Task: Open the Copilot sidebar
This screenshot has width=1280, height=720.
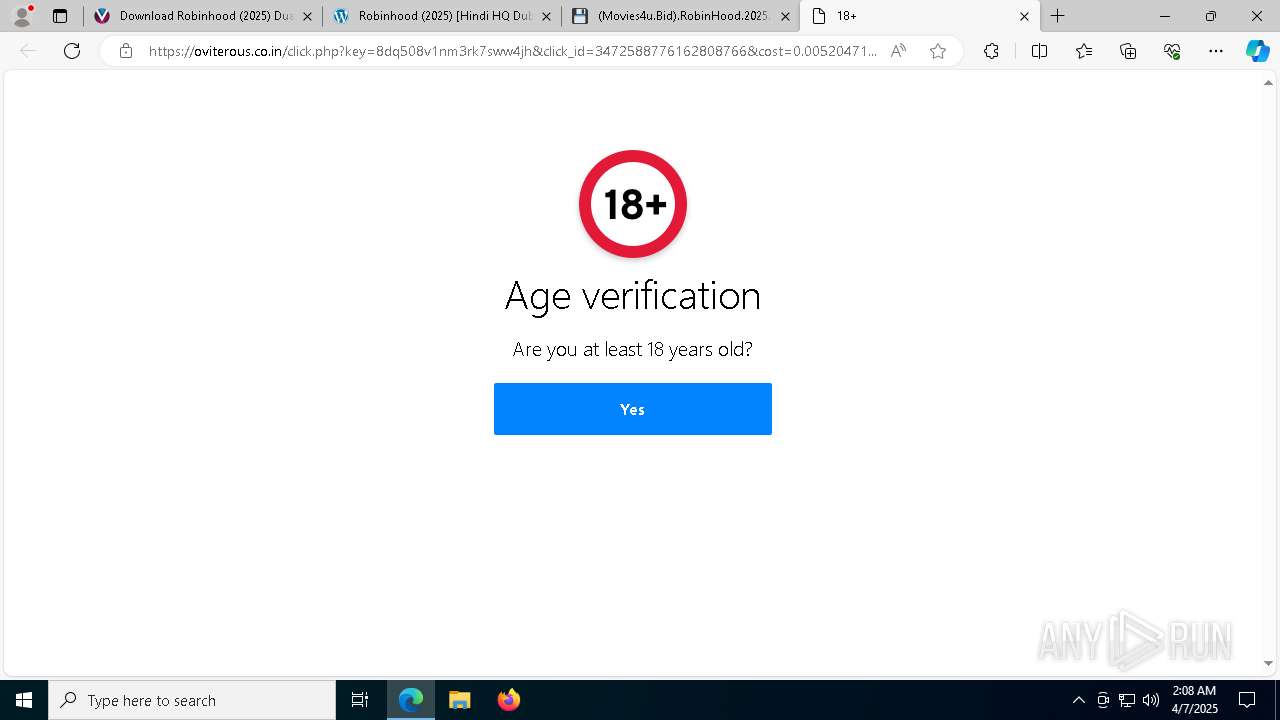Action: coord(1257,51)
